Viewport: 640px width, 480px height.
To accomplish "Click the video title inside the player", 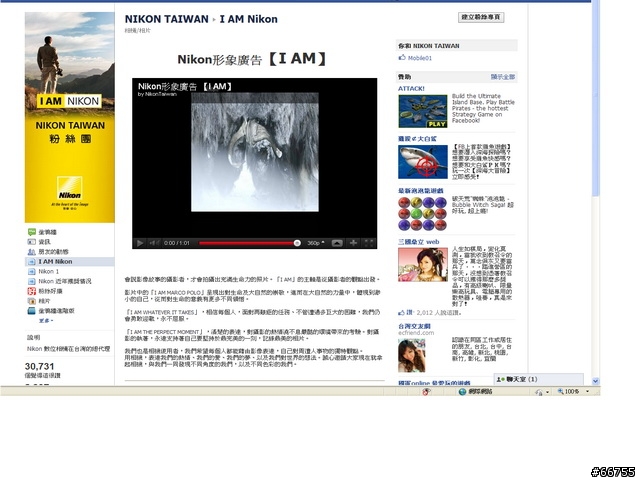I will coord(185,86).
